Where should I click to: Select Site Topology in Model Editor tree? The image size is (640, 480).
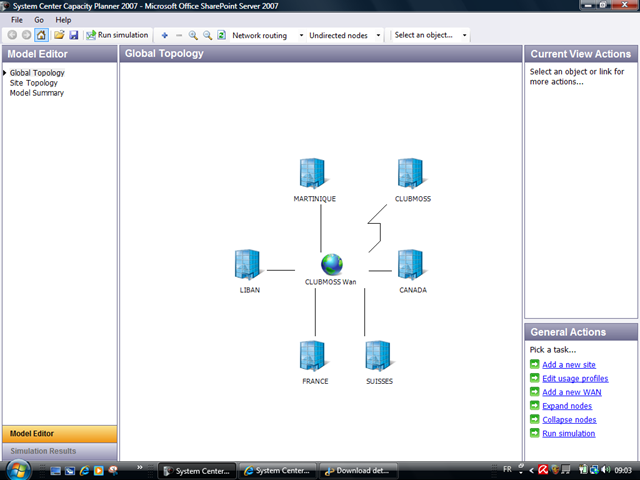click(34, 83)
